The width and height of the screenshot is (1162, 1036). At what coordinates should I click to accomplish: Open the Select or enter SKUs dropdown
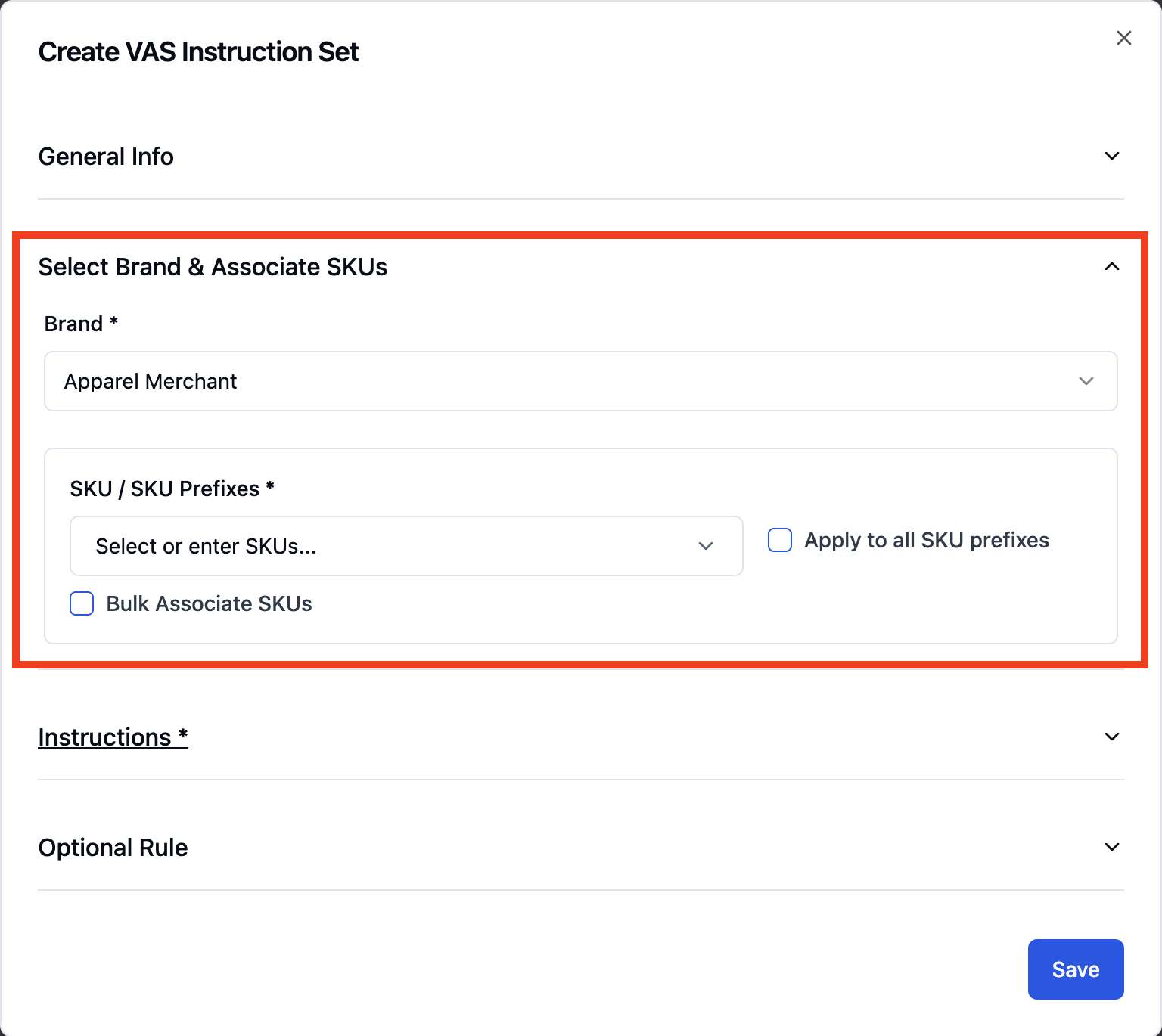[x=406, y=546]
